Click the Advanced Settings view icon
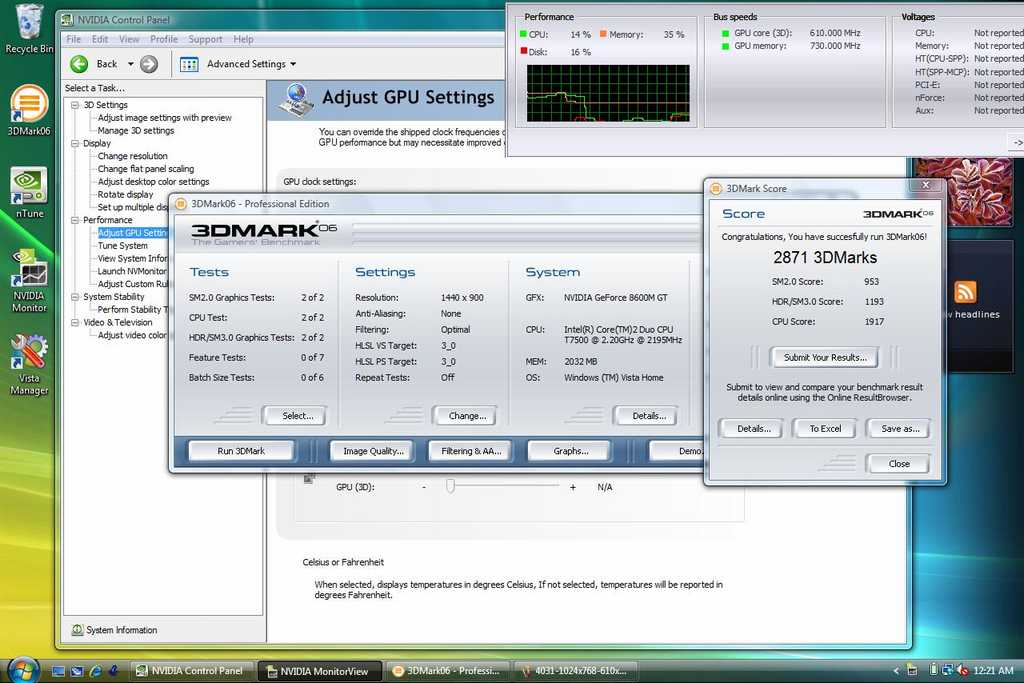The image size is (1024, 683). [x=189, y=64]
